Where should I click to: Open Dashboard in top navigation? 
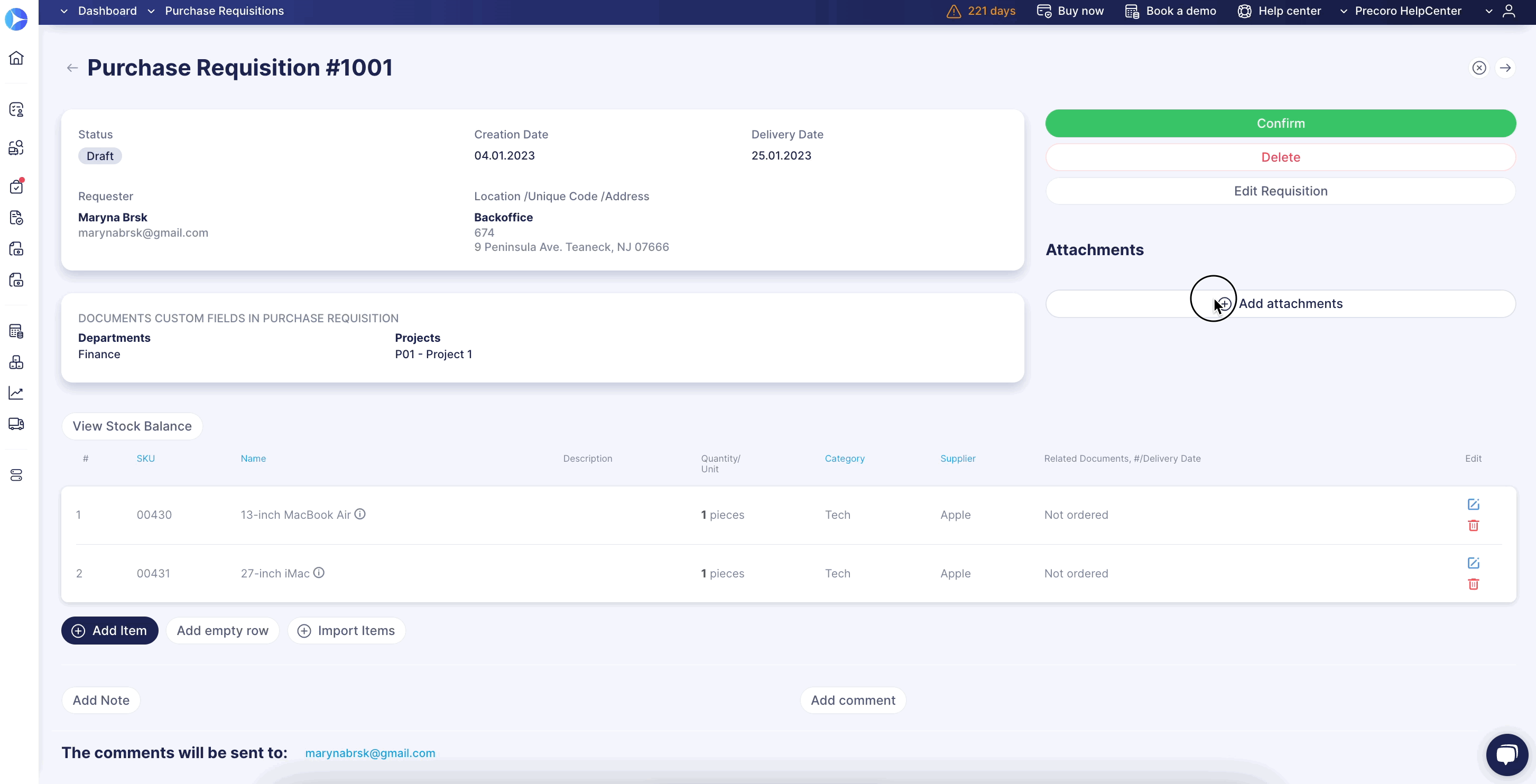tap(107, 11)
